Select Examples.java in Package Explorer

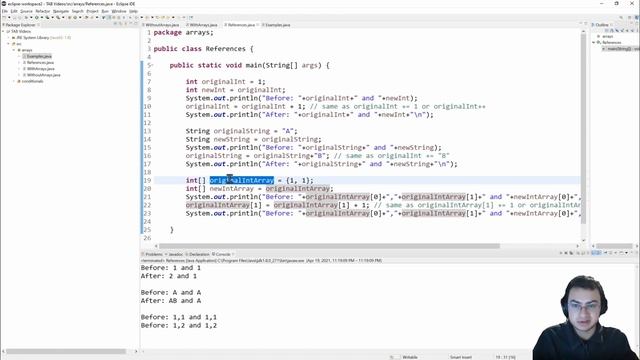[39, 56]
